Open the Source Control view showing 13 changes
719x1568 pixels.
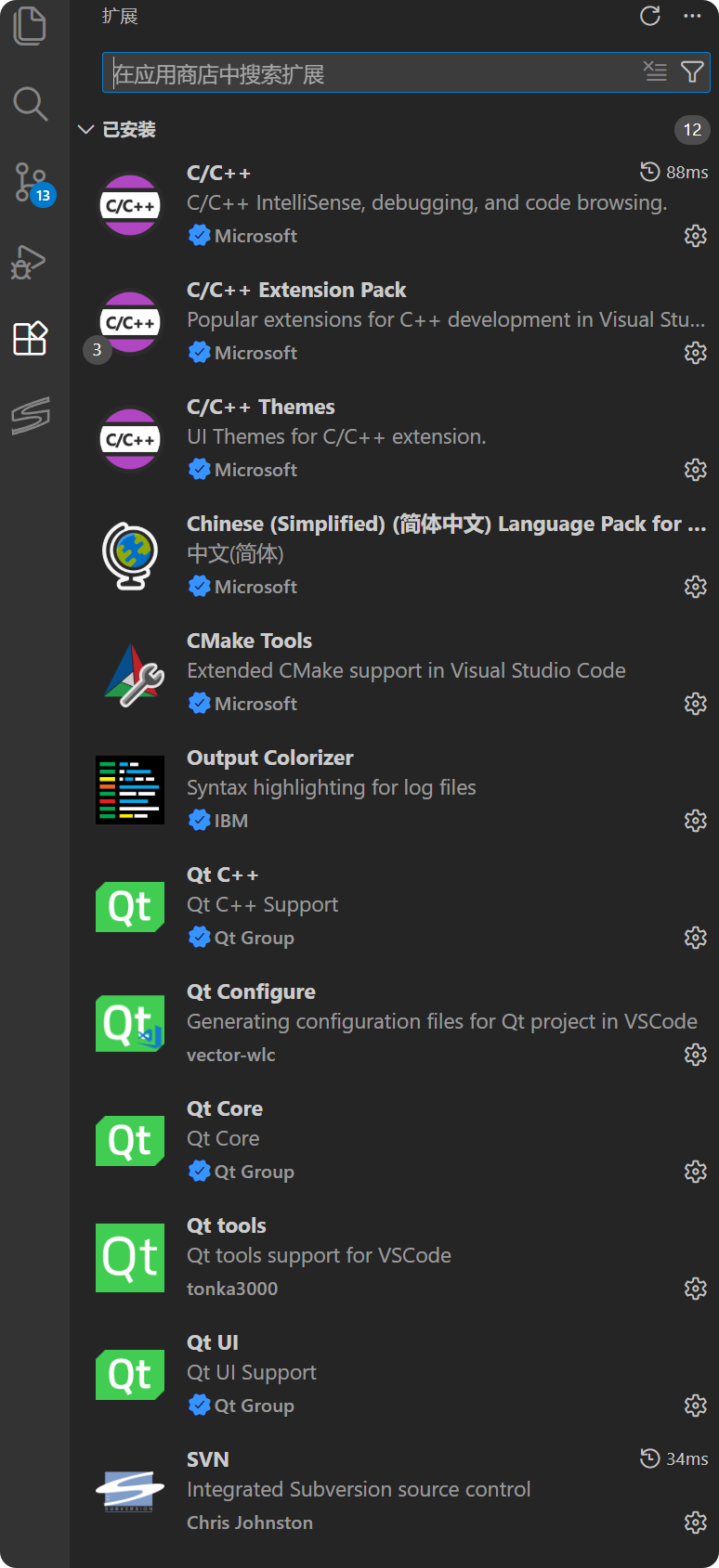31,182
